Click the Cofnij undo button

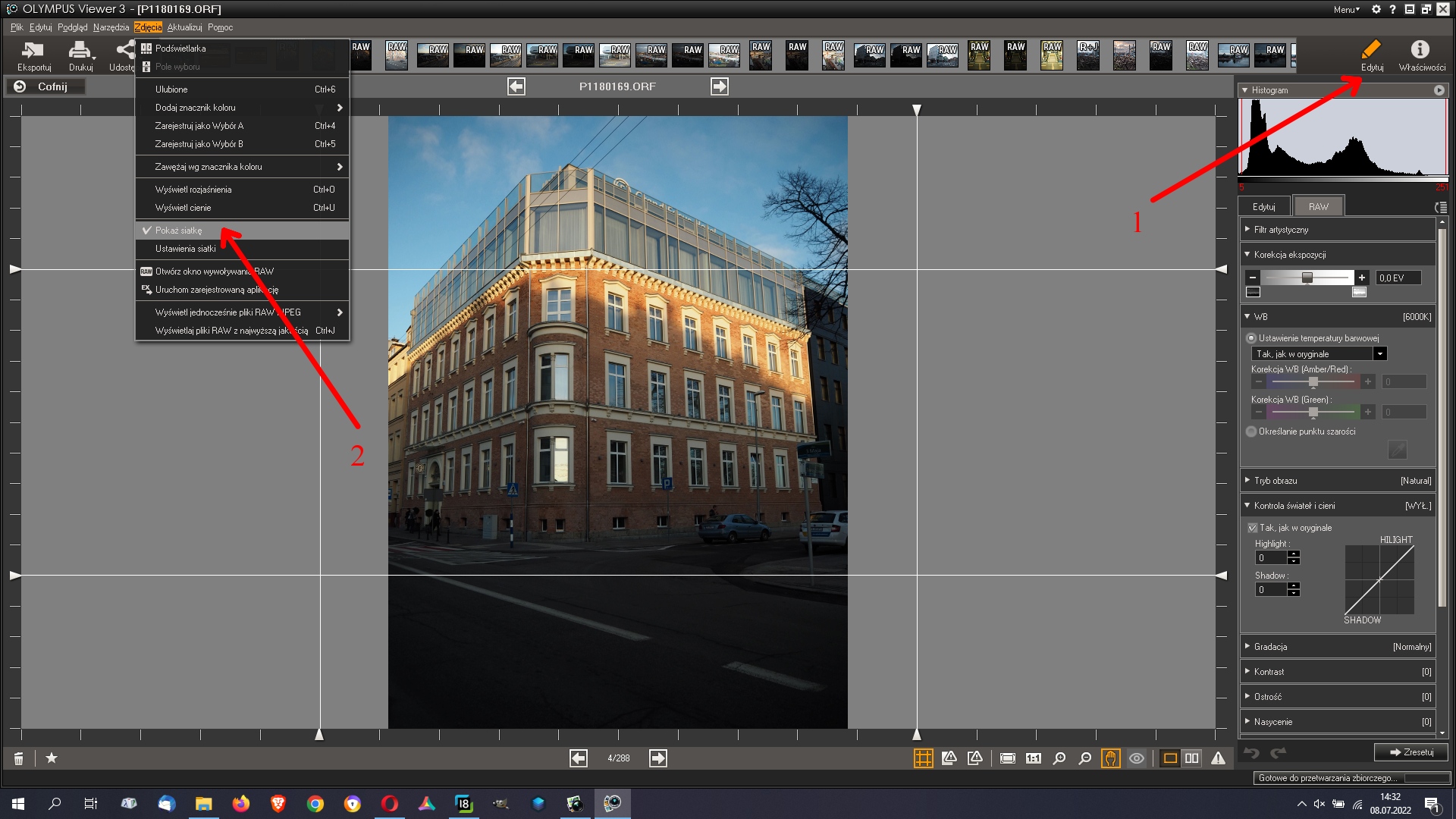coord(45,86)
